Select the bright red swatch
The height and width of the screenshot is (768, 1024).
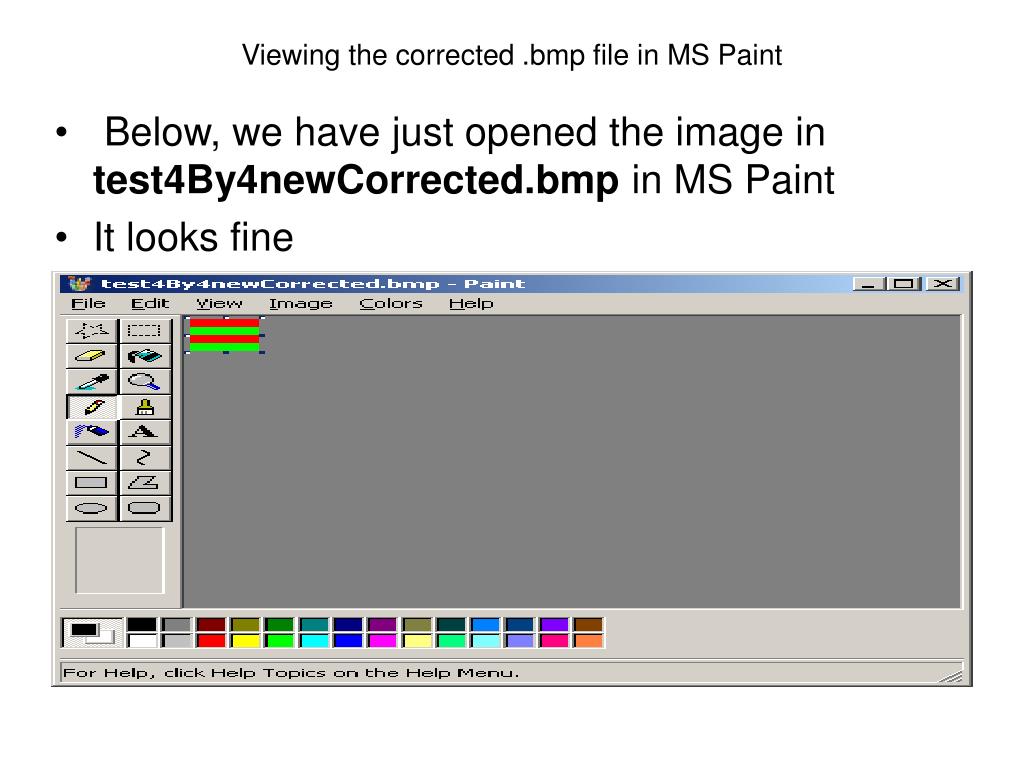(x=211, y=641)
